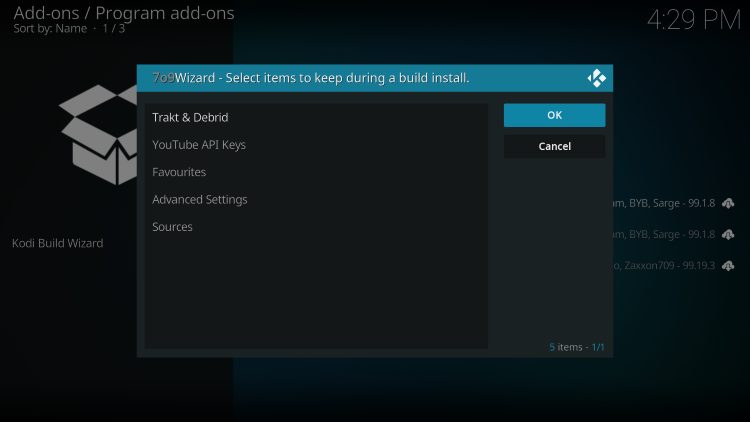Click the Sort by: Name label
The image size is (750, 422).
pos(50,28)
